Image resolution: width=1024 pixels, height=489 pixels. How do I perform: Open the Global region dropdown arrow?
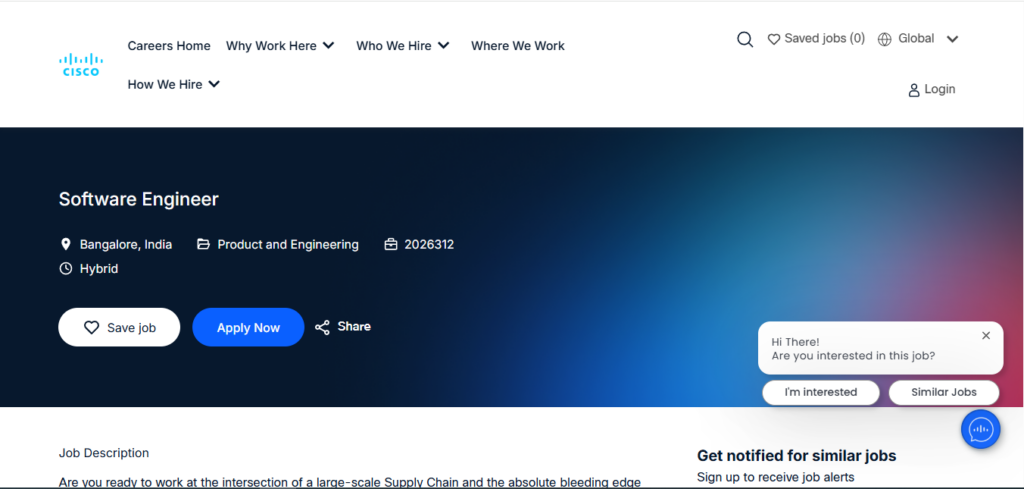(x=952, y=39)
